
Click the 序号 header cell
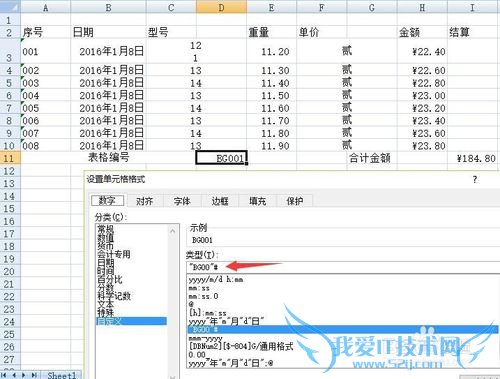tap(45, 32)
